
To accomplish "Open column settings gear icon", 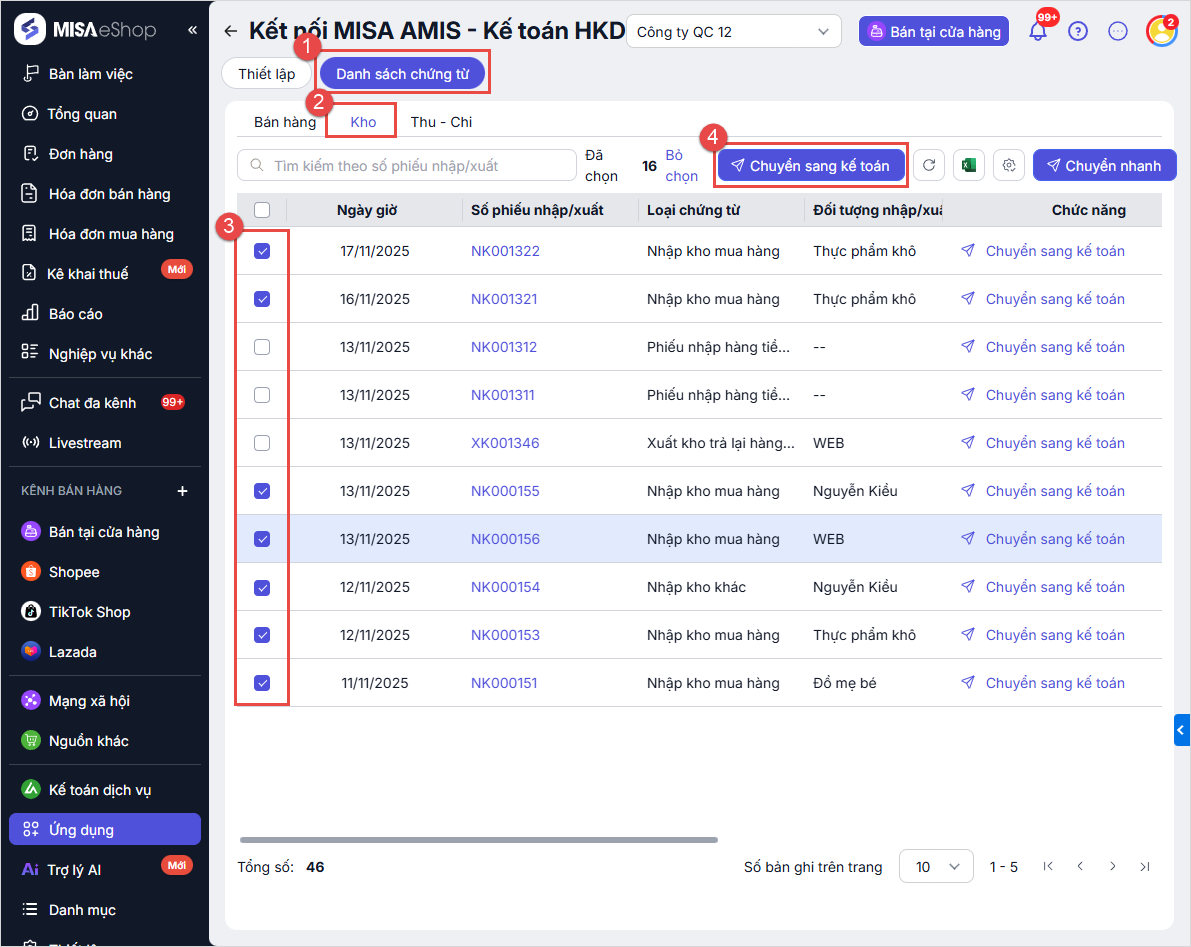I will pyautogui.click(x=1009, y=166).
